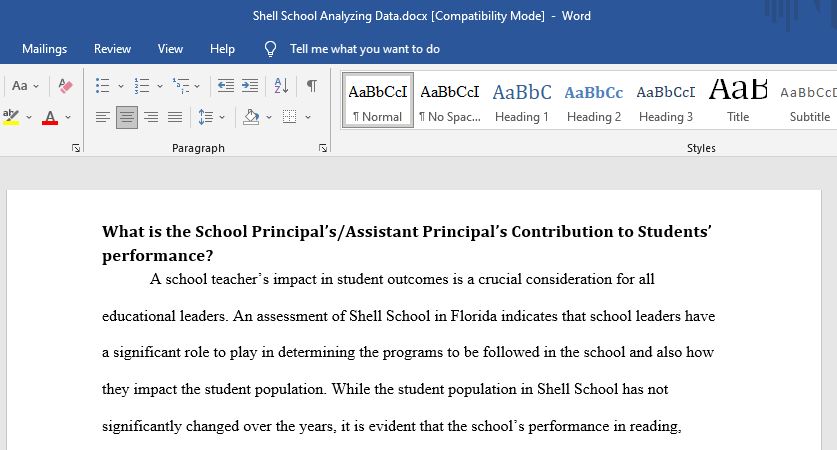This screenshot has height=450, width=837.
Task: Open the font color dropdown arrow
Action: tap(68, 117)
